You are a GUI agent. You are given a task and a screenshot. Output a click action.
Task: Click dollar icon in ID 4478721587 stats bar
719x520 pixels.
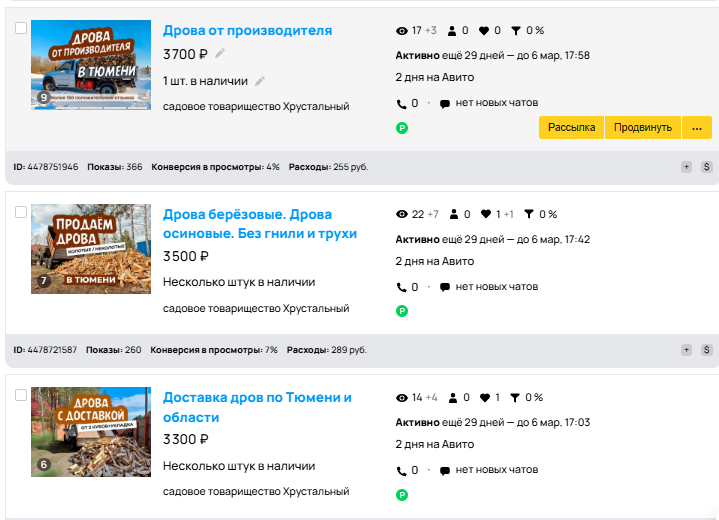tap(707, 350)
